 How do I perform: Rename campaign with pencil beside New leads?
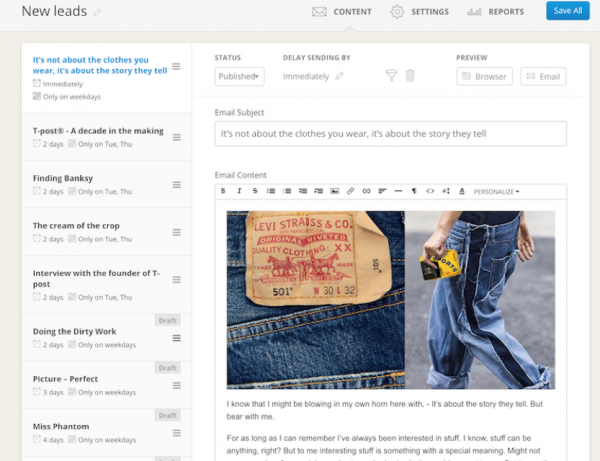[97, 13]
